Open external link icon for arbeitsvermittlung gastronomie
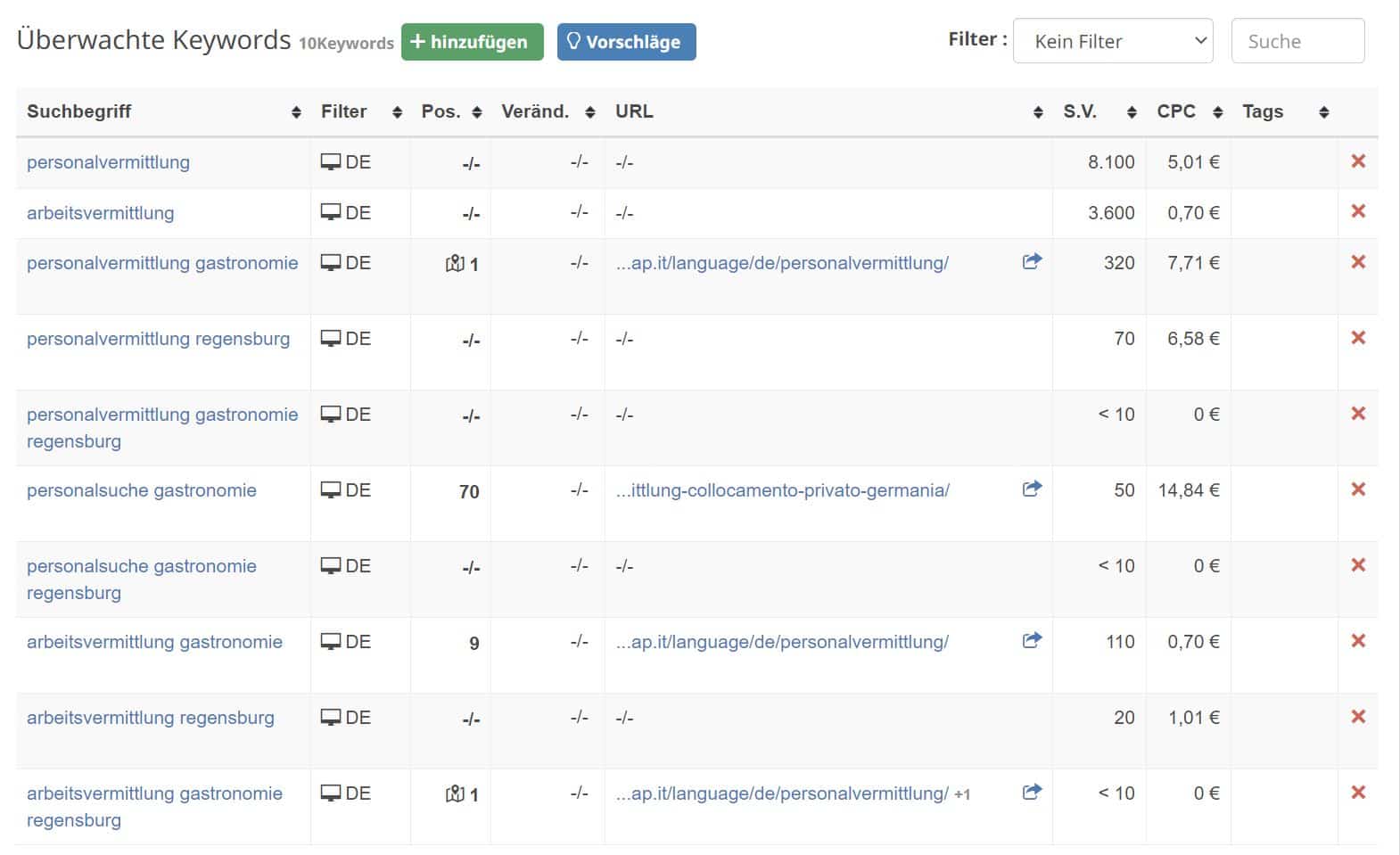 (x=1032, y=641)
